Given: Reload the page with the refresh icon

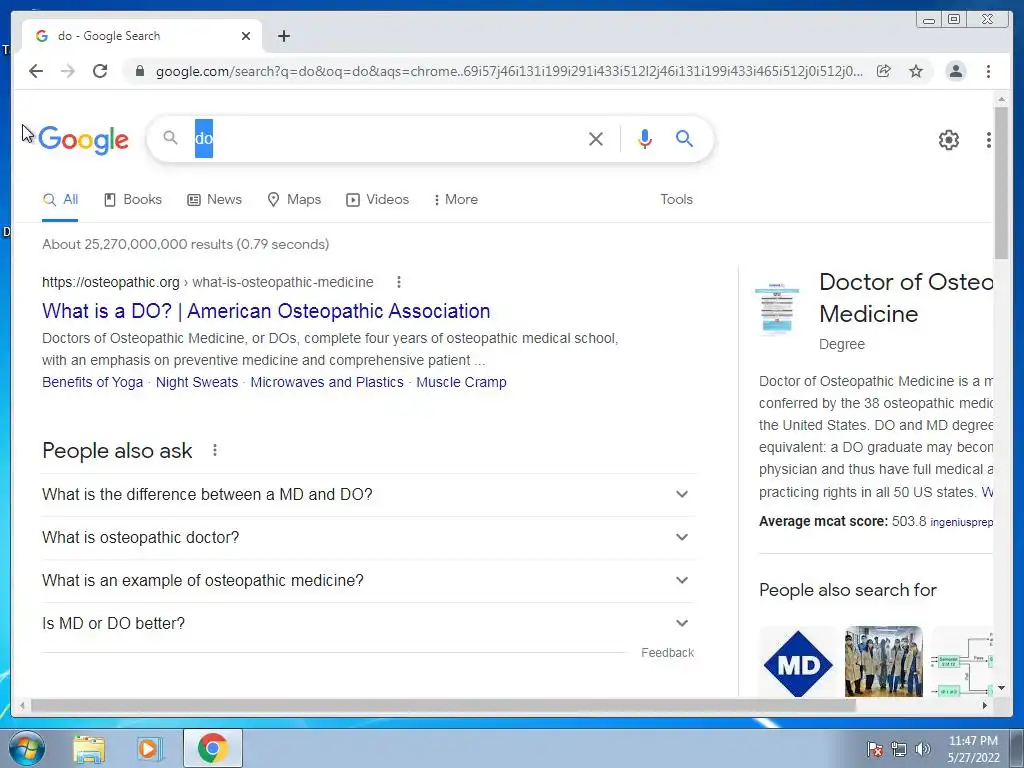Looking at the screenshot, I should (x=100, y=71).
